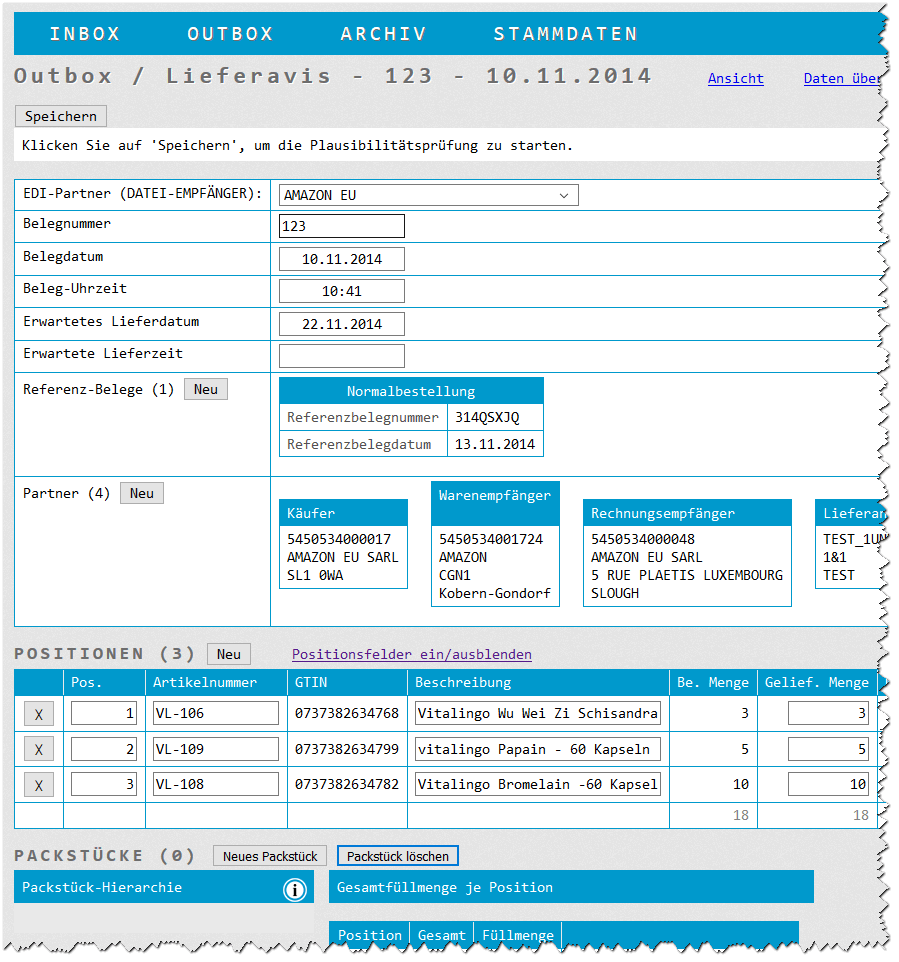The width and height of the screenshot is (899, 962).
Task: Go to STAMMDATEN in the navigation
Action: (x=565, y=34)
